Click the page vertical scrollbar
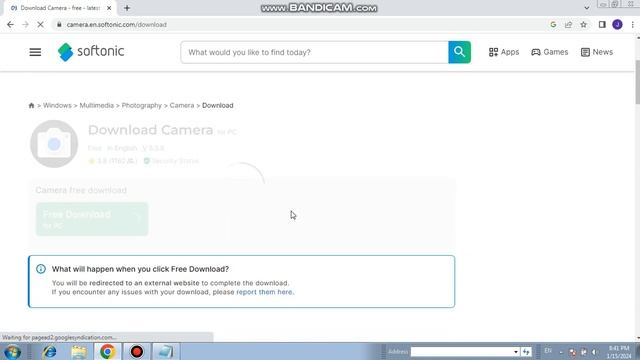Viewport: 640px width, 360px height. (x=638, y=82)
